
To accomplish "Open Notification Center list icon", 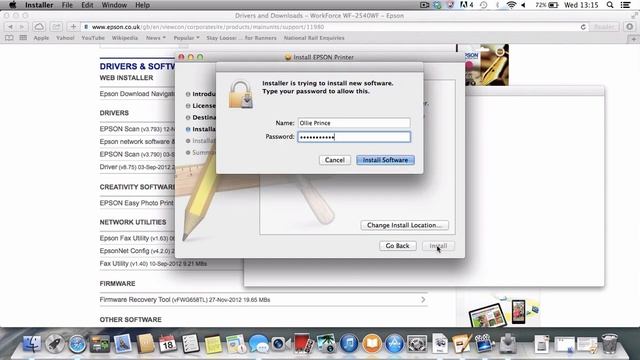I will [x=625, y=5].
